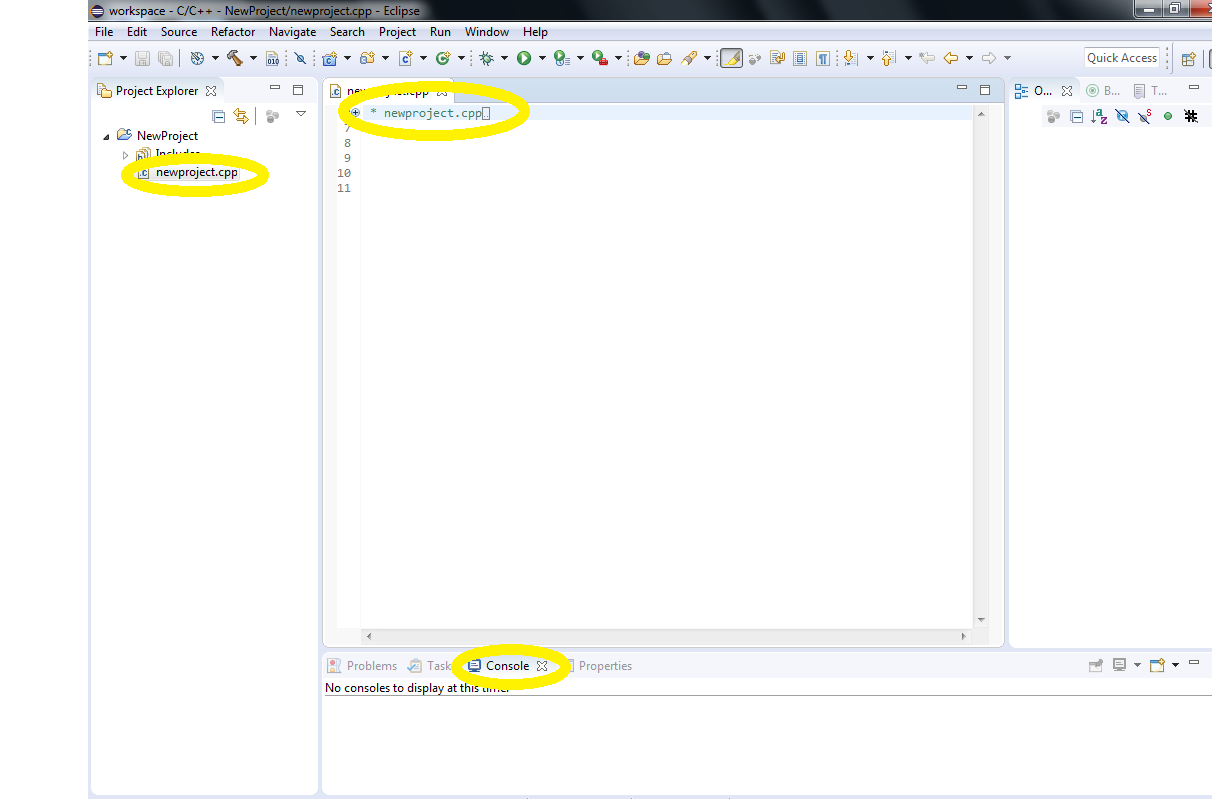Toggle the Mark Occurrences highlighter icon
Image resolution: width=1212 pixels, height=799 pixels.
731,58
